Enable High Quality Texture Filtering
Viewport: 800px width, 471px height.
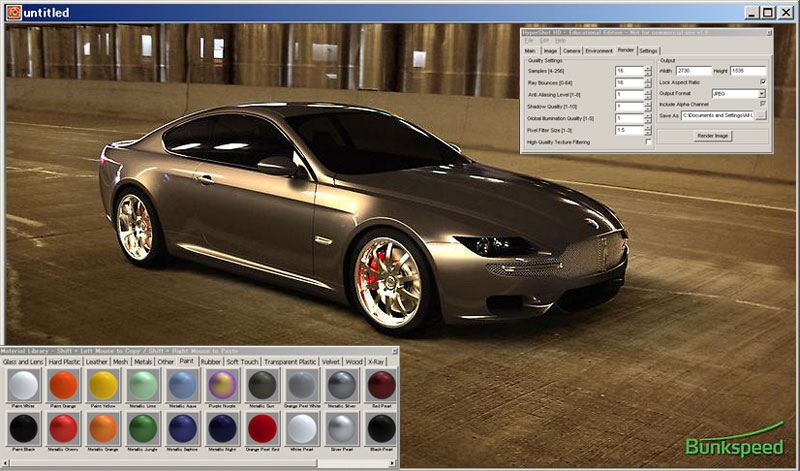pos(648,142)
